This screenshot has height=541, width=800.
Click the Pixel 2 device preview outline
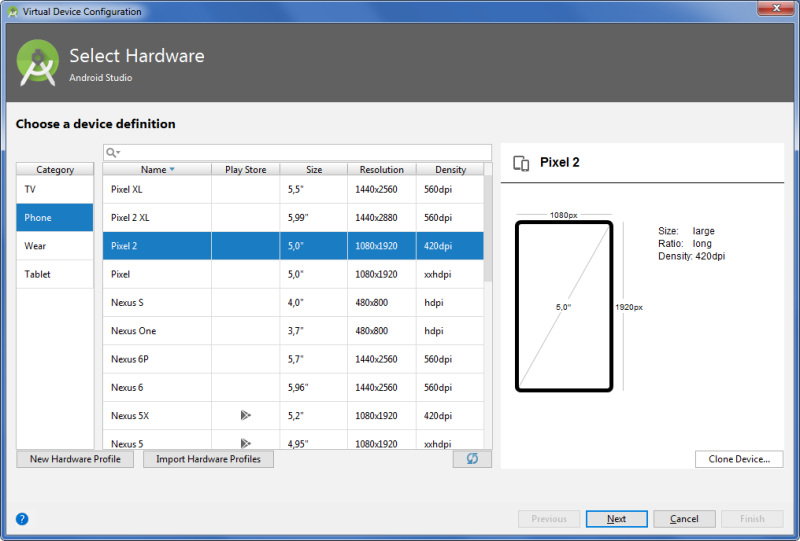[x=564, y=306]
